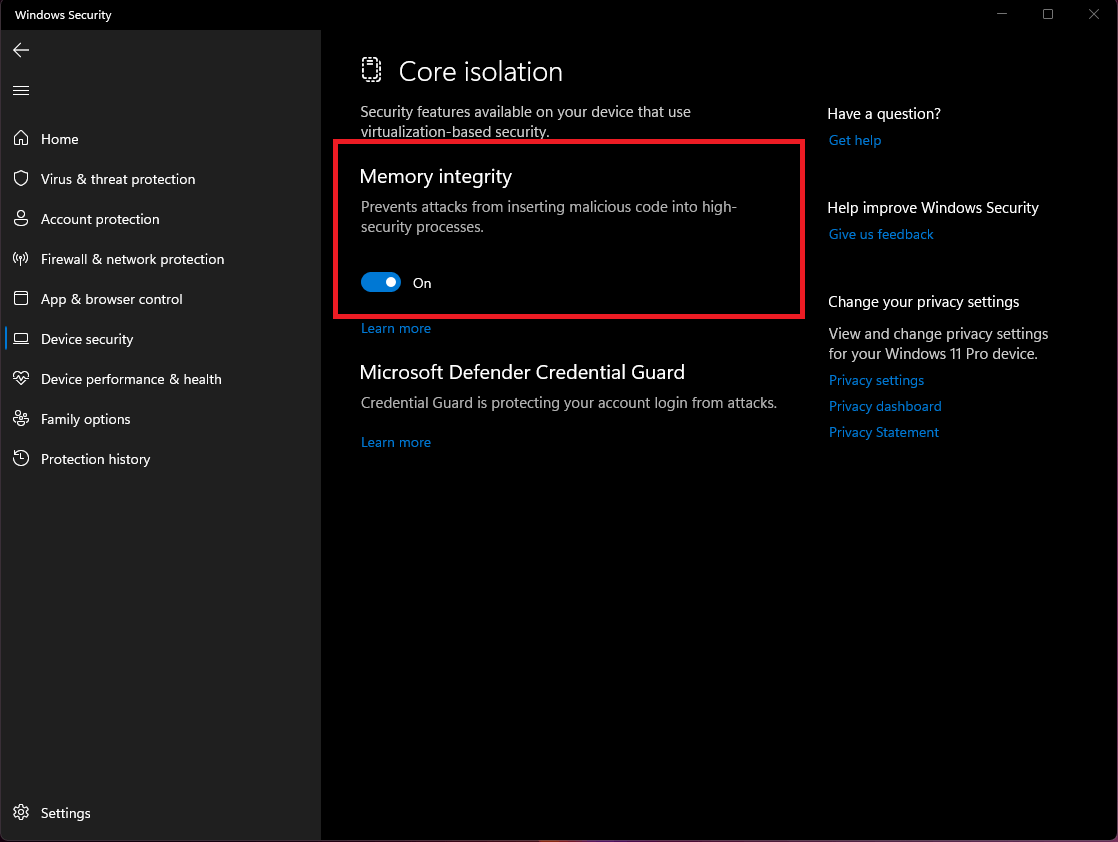Switch to Home in navigation pane

[x=59, y=139]
